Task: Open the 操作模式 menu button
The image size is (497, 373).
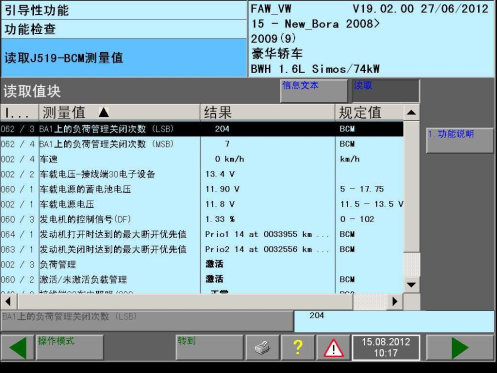Action: pos(69,348)
